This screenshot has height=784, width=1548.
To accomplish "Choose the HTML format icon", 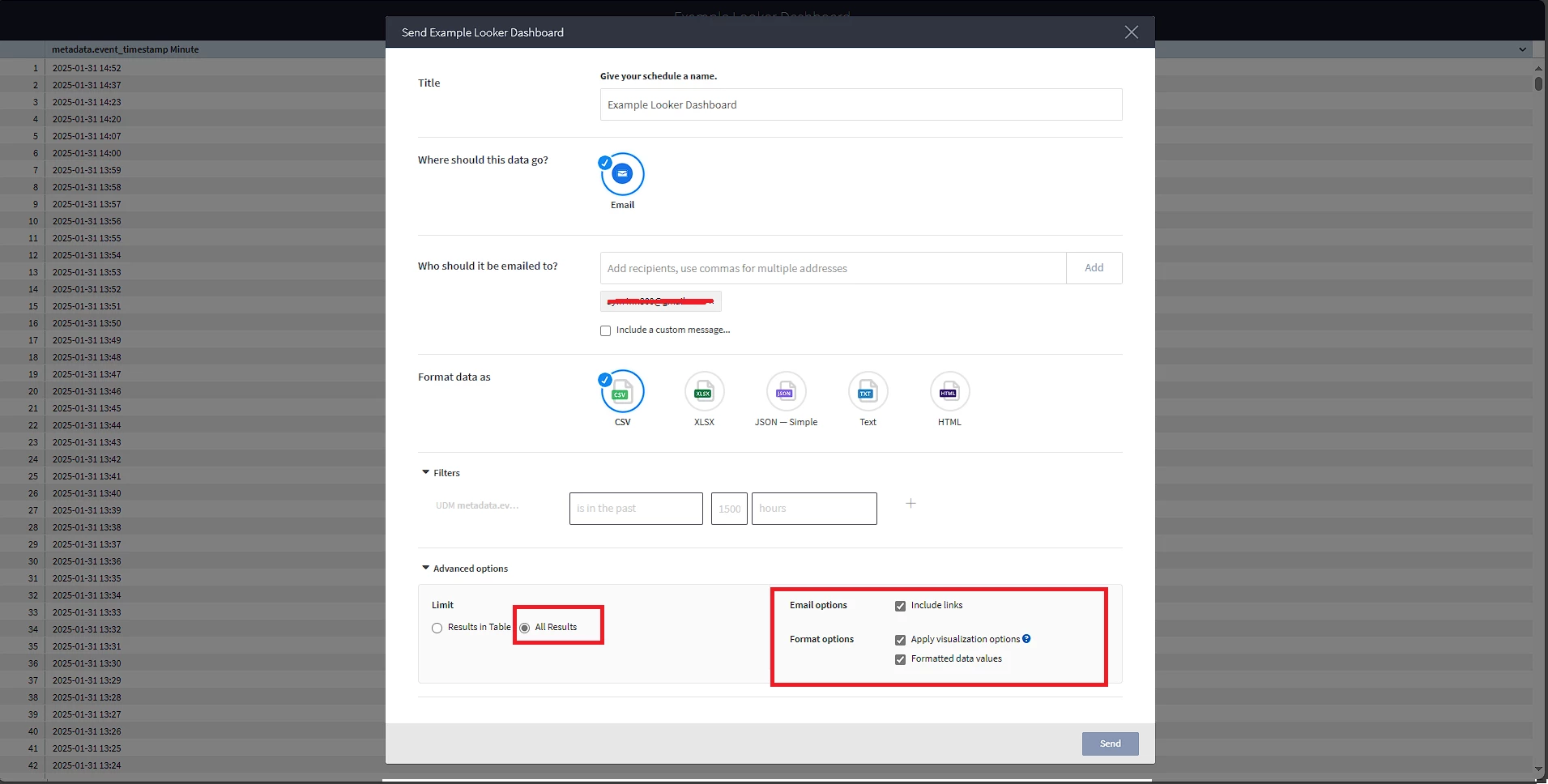I will [x=949, y=392].
